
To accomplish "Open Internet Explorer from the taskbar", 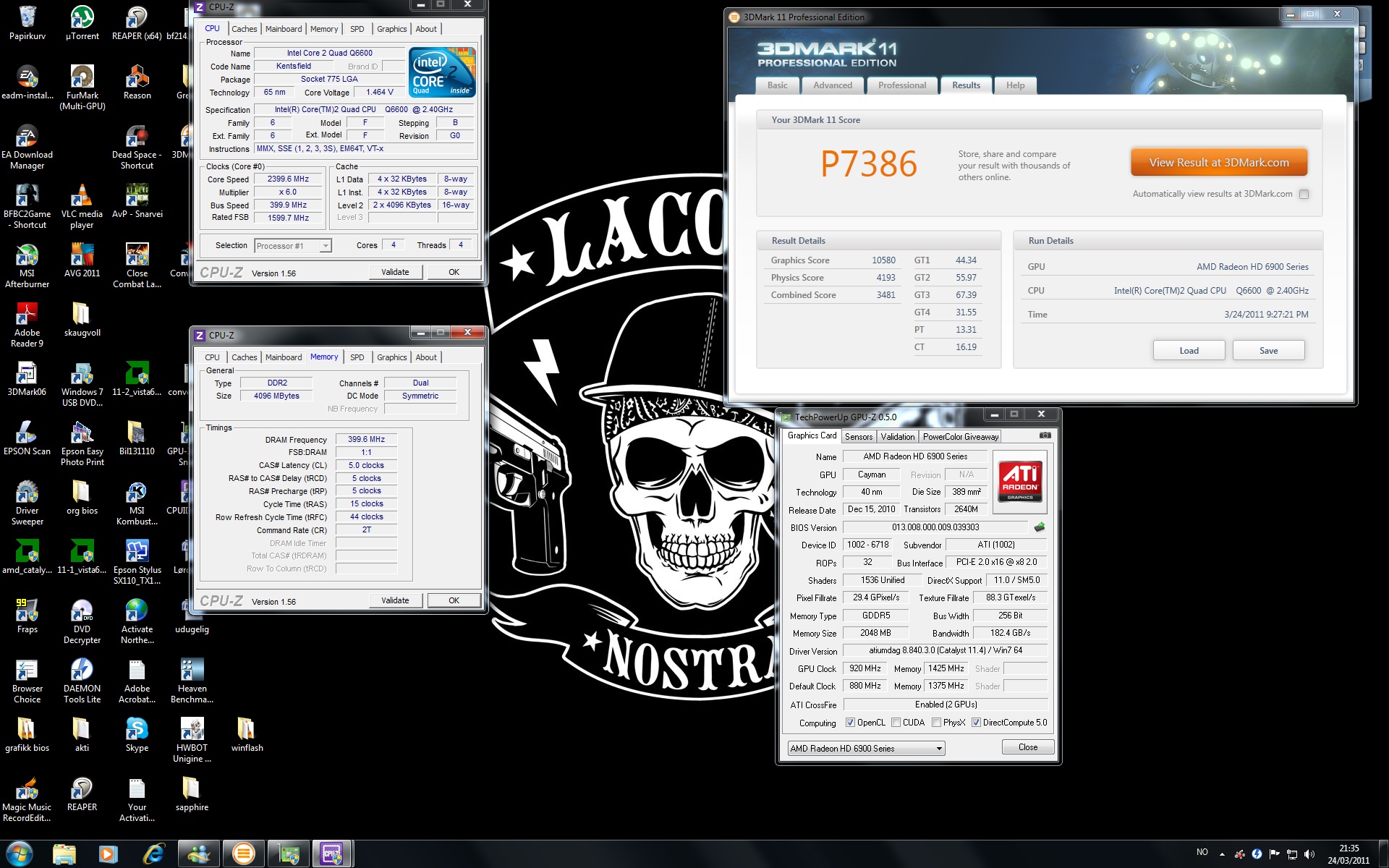I will (x=153, y=854).
